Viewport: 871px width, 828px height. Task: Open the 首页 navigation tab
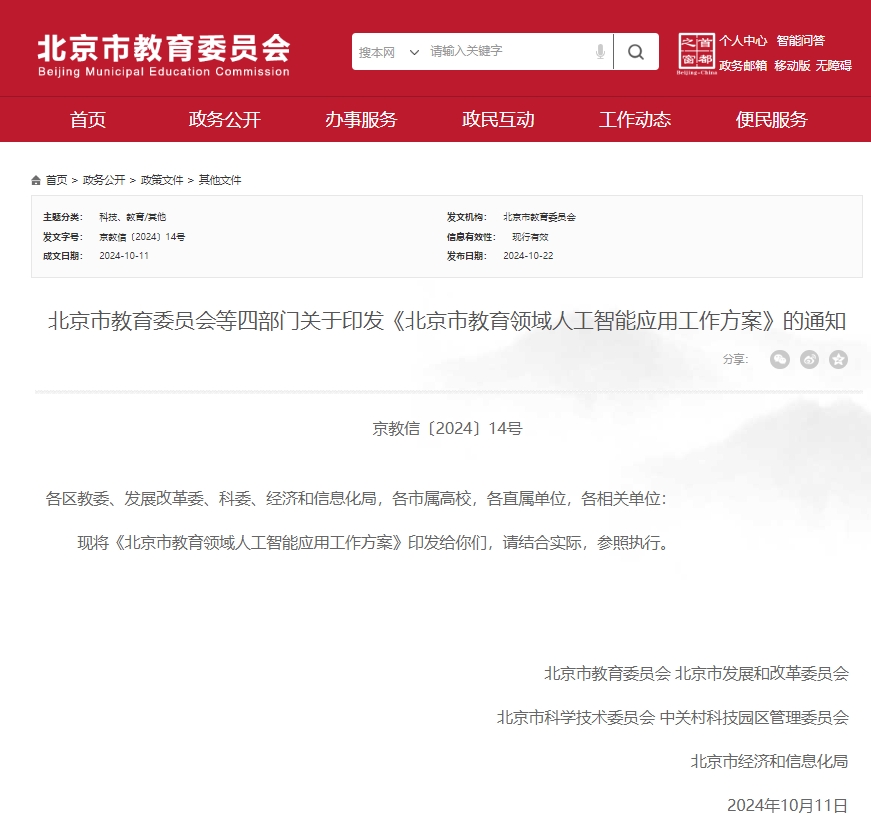pos(88,120)
